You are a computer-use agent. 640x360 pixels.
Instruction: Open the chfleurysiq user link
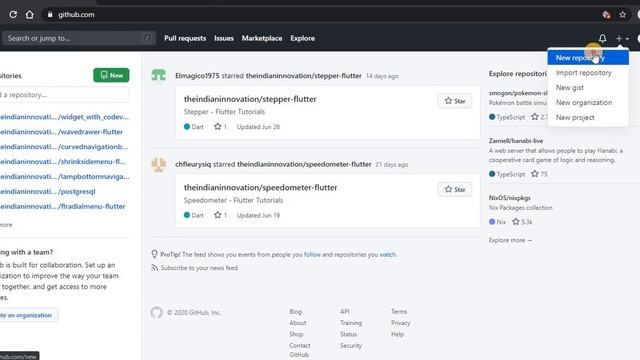(193, 164)
